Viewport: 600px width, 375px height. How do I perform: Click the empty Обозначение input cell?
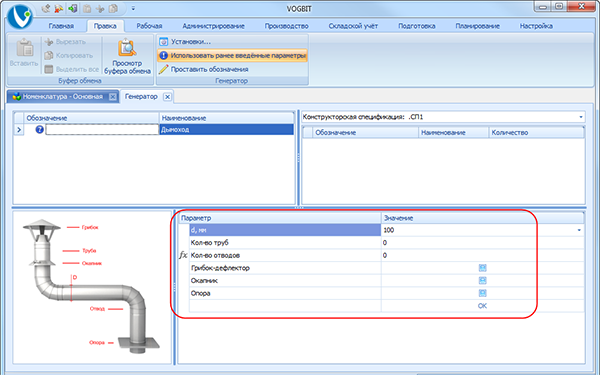(102, 130)
